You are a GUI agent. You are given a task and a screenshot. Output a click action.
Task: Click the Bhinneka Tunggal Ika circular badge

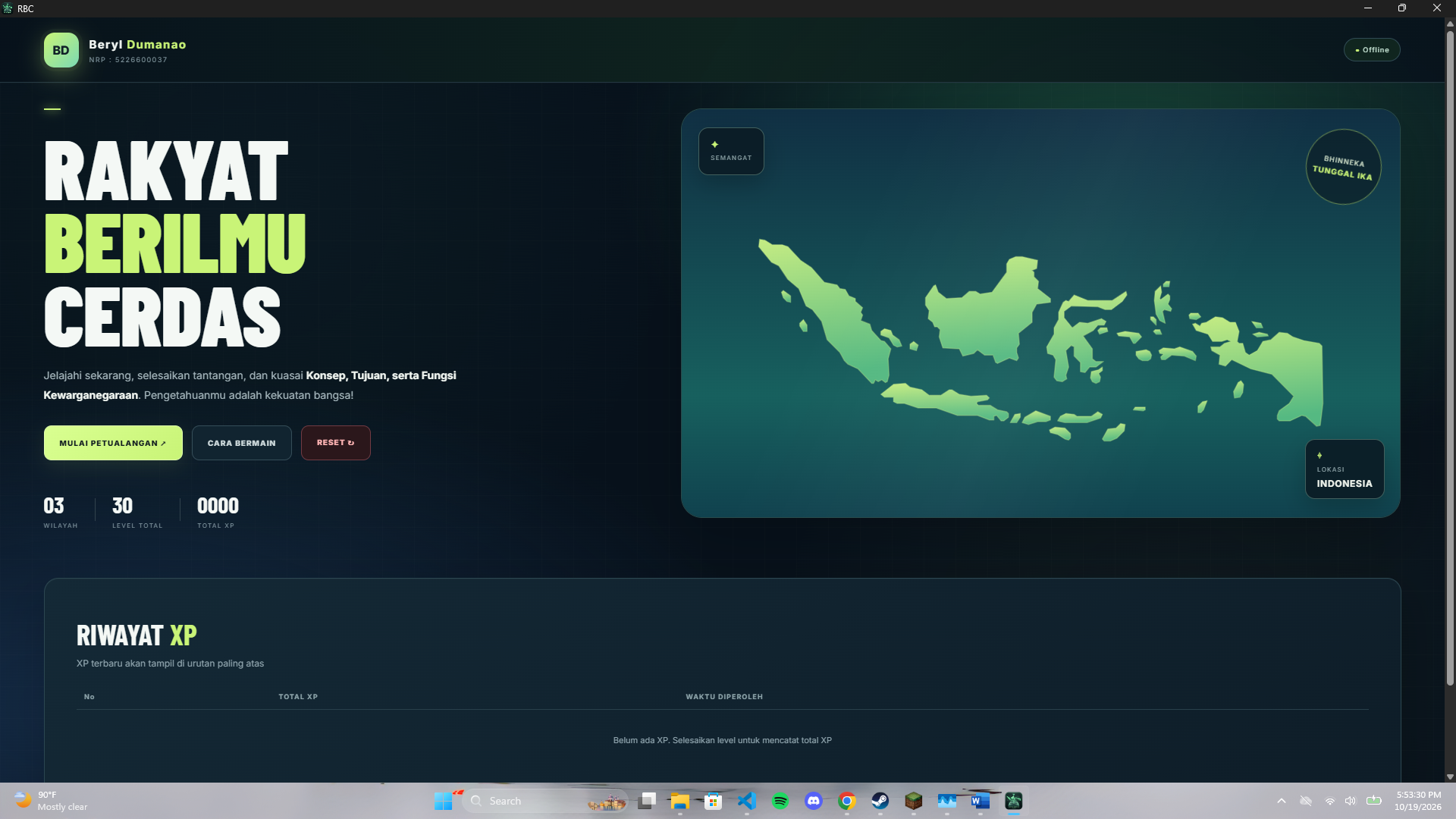(x=1343, y=167)
